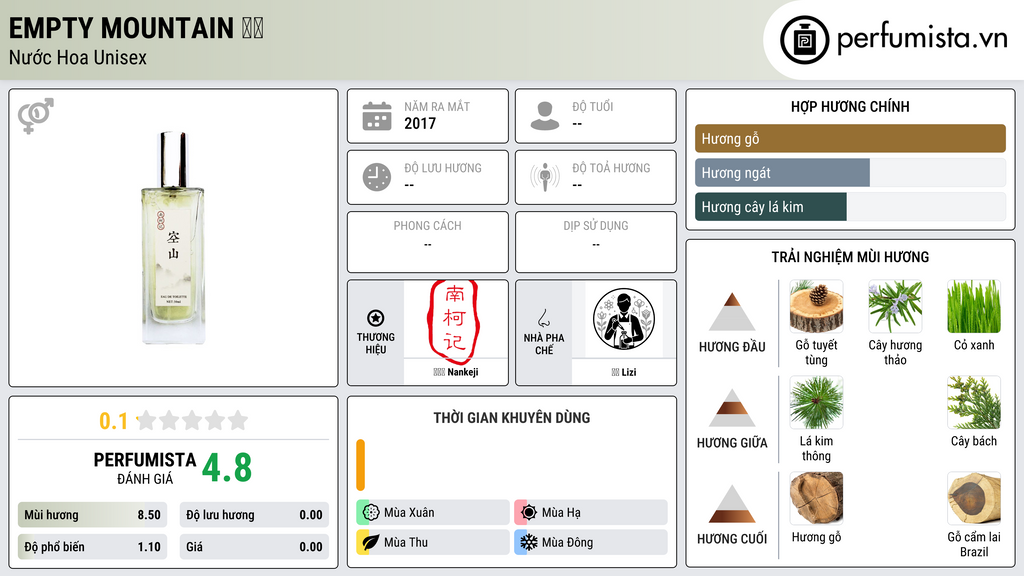
Task: Click the 2017 release year value
Action: pyautogui.click(x=420, y=123)
